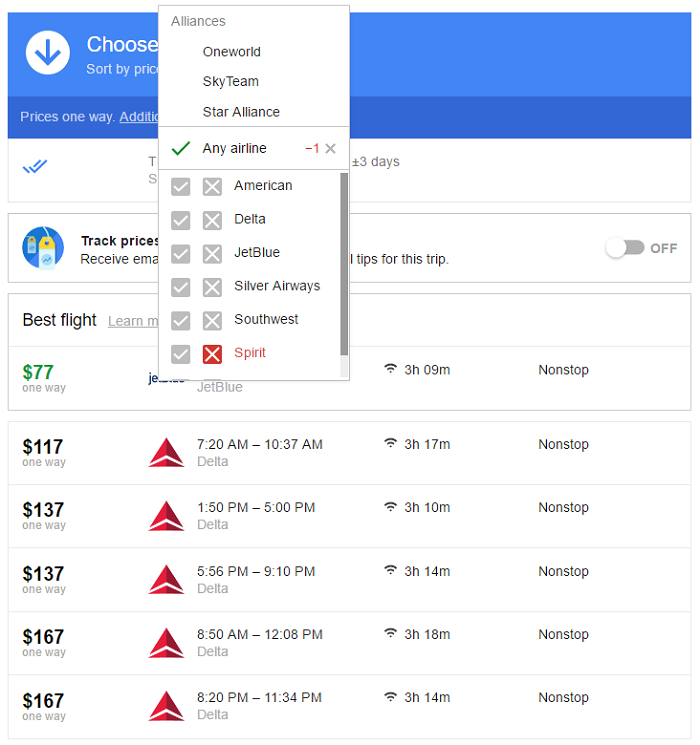The image size is (700, 745).
Task: Click the blue double-checkmark icon
Action: pyautogui.click(x=35, y=166)
